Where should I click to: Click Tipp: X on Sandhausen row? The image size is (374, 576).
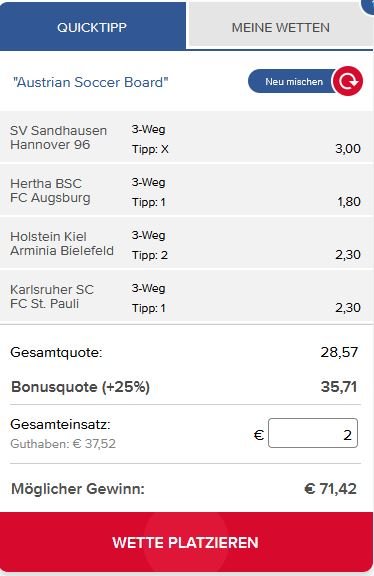coord(150,149)
